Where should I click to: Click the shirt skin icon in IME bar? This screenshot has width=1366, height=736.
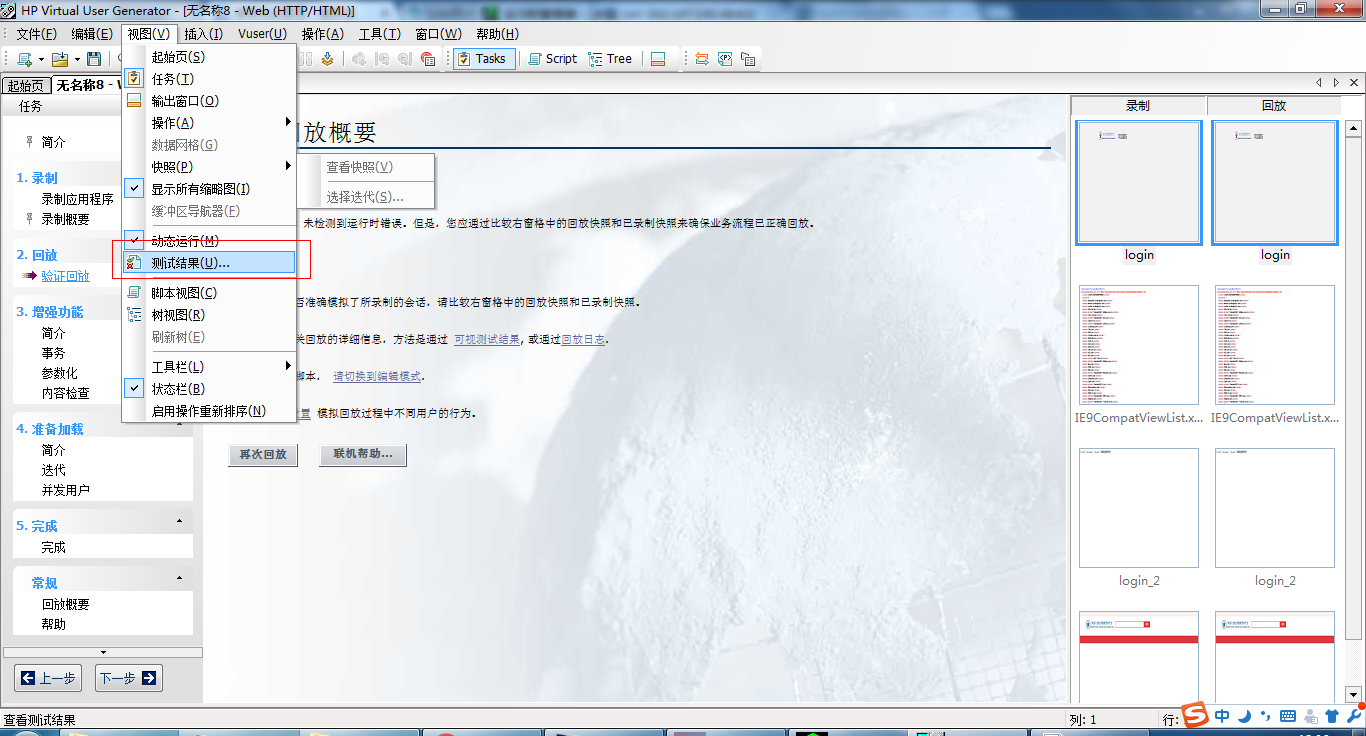point(1331,716)
